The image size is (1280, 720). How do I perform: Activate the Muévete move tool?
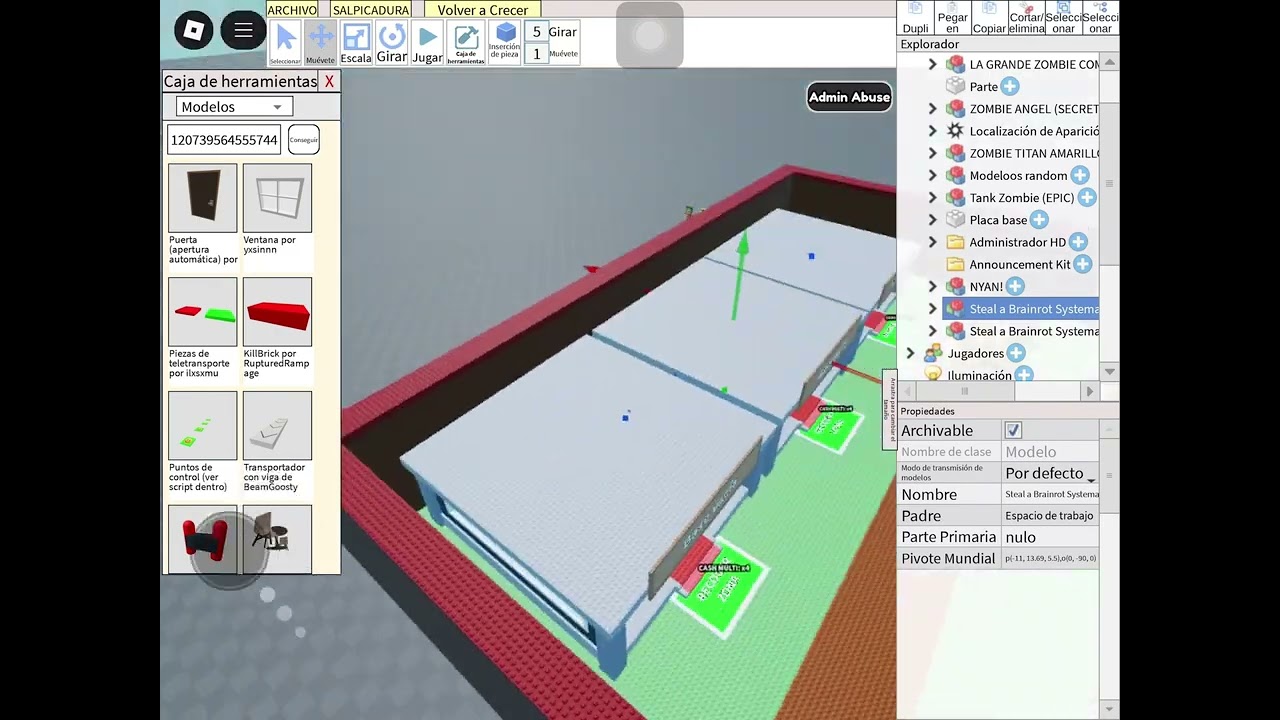[x=321, y=43]
